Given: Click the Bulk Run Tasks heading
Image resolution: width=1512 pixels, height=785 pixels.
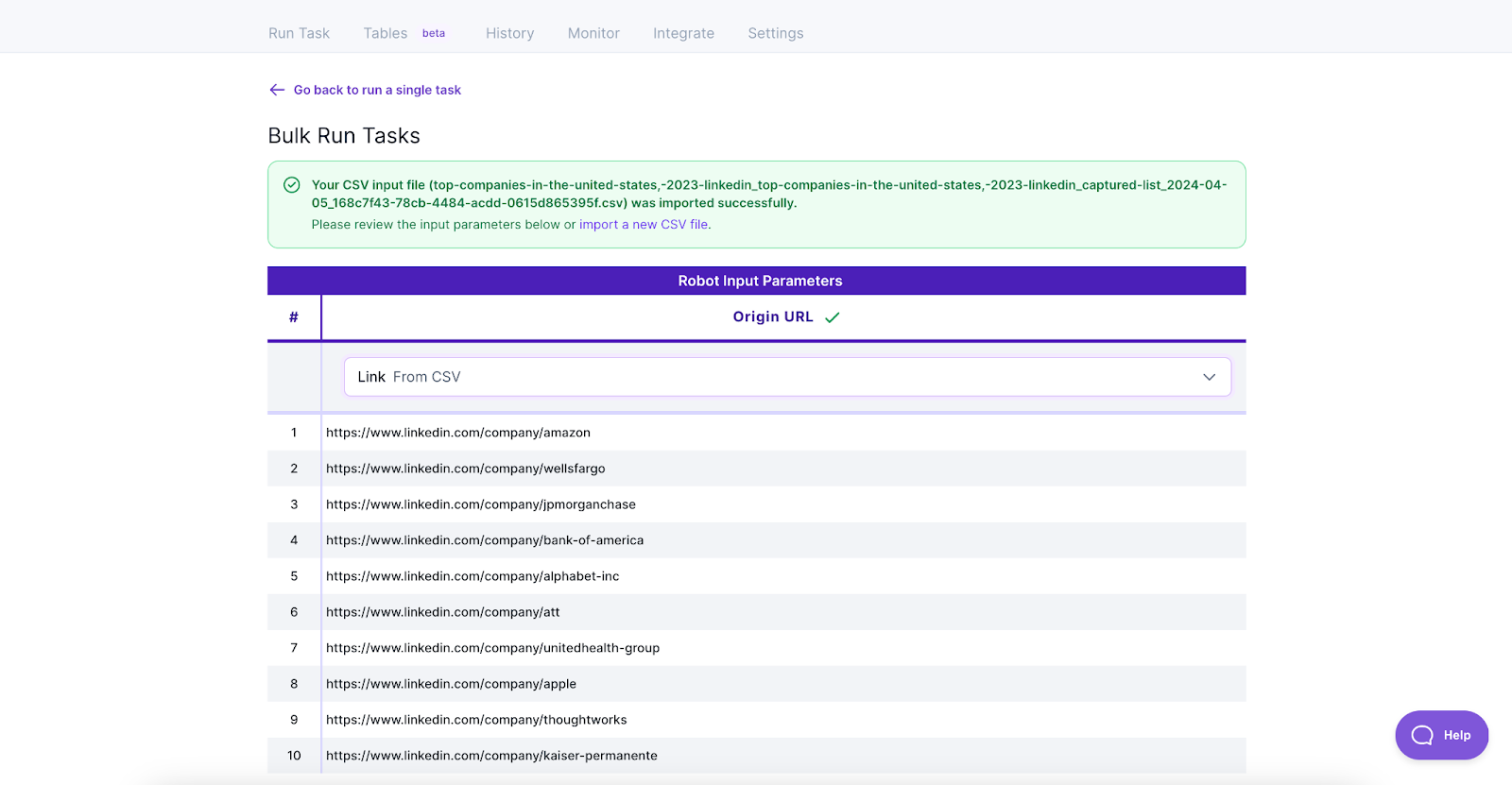Looking at the screenshot, I should 344,136.
